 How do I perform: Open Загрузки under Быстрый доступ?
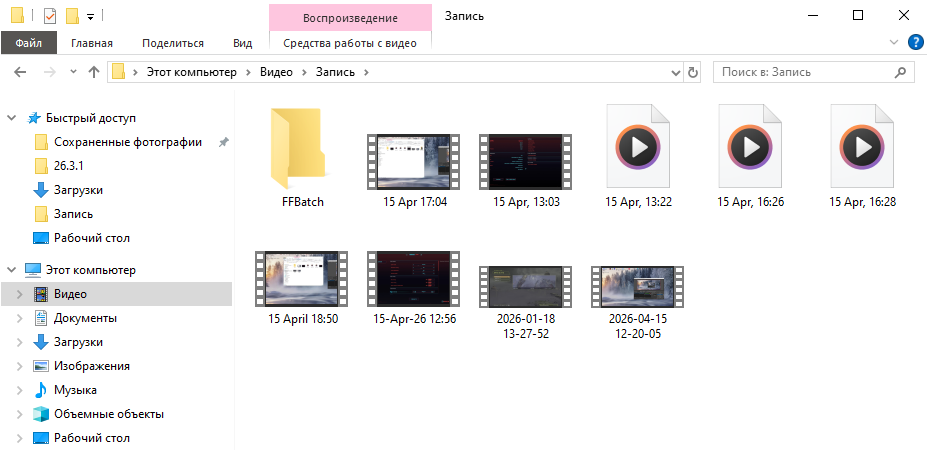pyautogui.click(x=78, y=190)
